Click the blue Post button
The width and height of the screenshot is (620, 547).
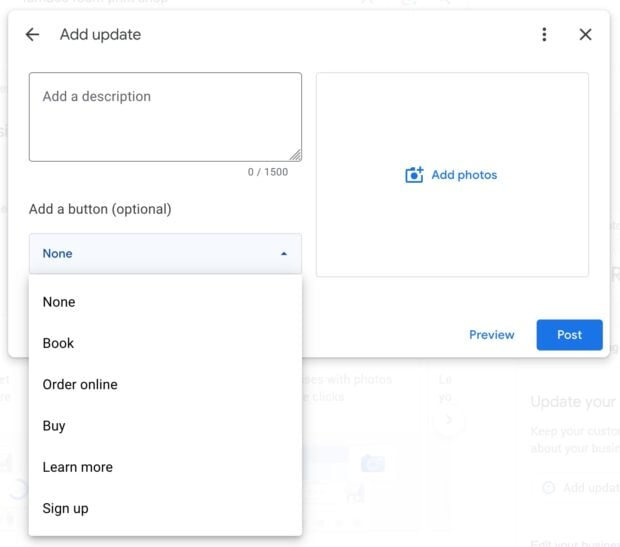[x=569, y=335]
